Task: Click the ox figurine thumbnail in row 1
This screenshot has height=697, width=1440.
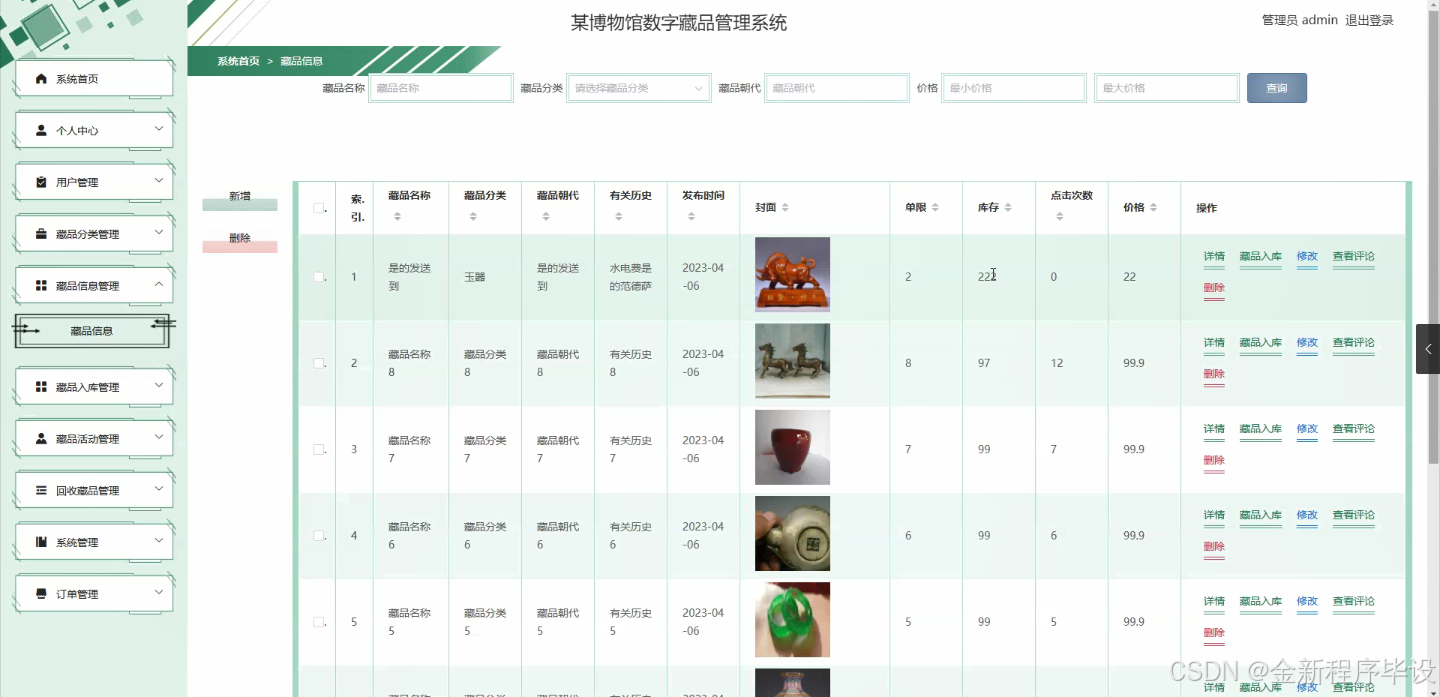Action: 792,275
